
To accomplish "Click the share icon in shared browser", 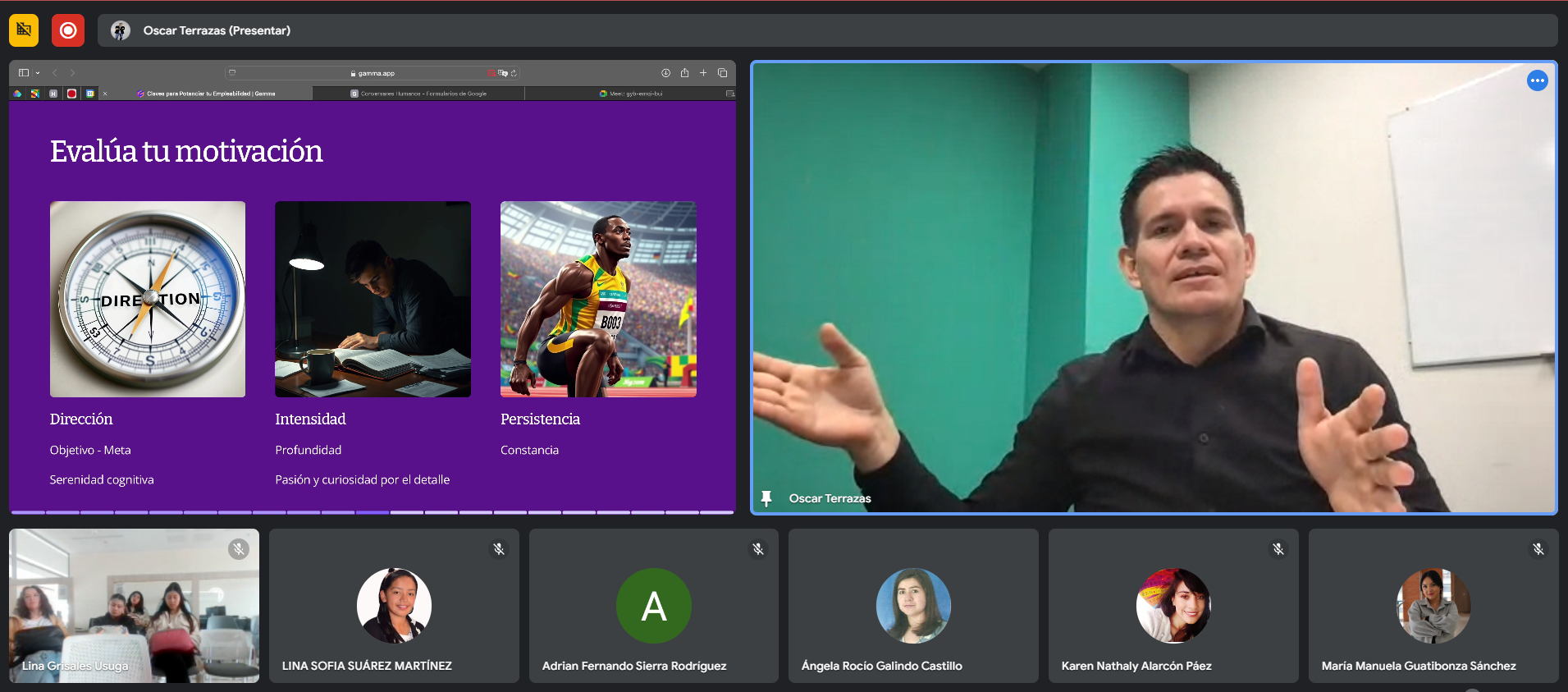I will tap(684, 73).
